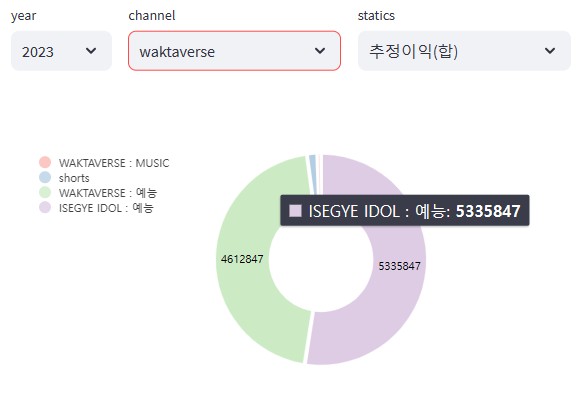Toggle WAKTAVERSE : MUSIC legend swatch

(x=45, y=163)
